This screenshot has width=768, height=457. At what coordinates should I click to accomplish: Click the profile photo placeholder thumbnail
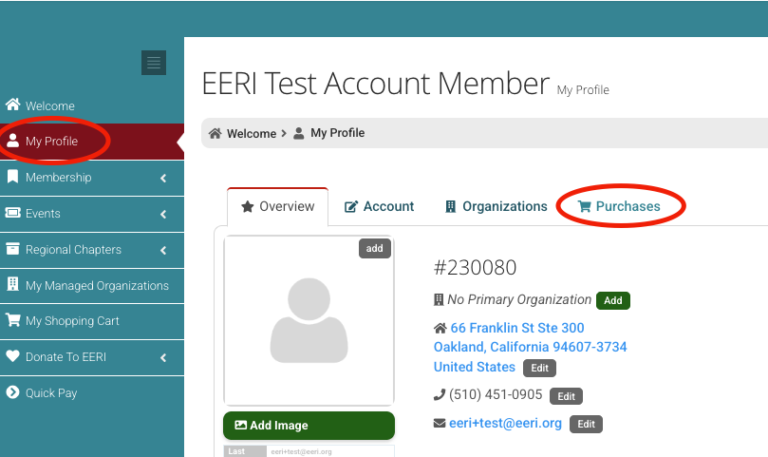tap(308, 322)
